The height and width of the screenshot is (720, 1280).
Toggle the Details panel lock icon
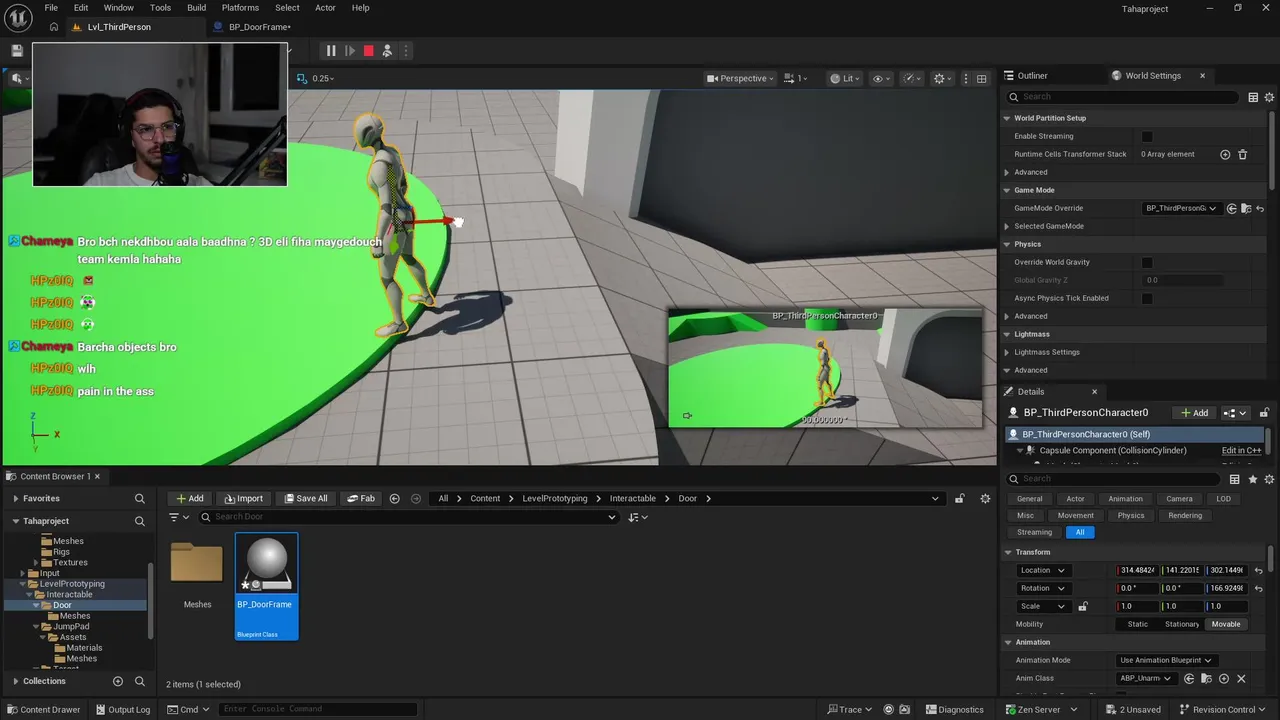pos(1264,413)
